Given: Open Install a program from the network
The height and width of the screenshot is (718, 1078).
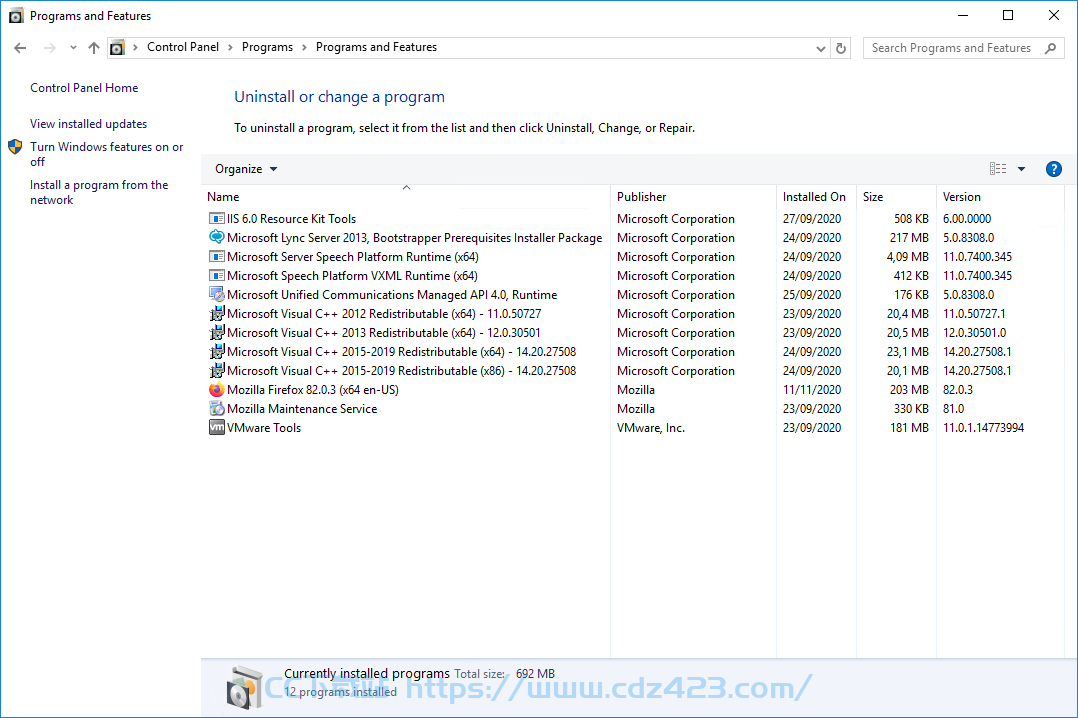Looking at the screenshot, I should pyautogui.click(x=99, y=193).
